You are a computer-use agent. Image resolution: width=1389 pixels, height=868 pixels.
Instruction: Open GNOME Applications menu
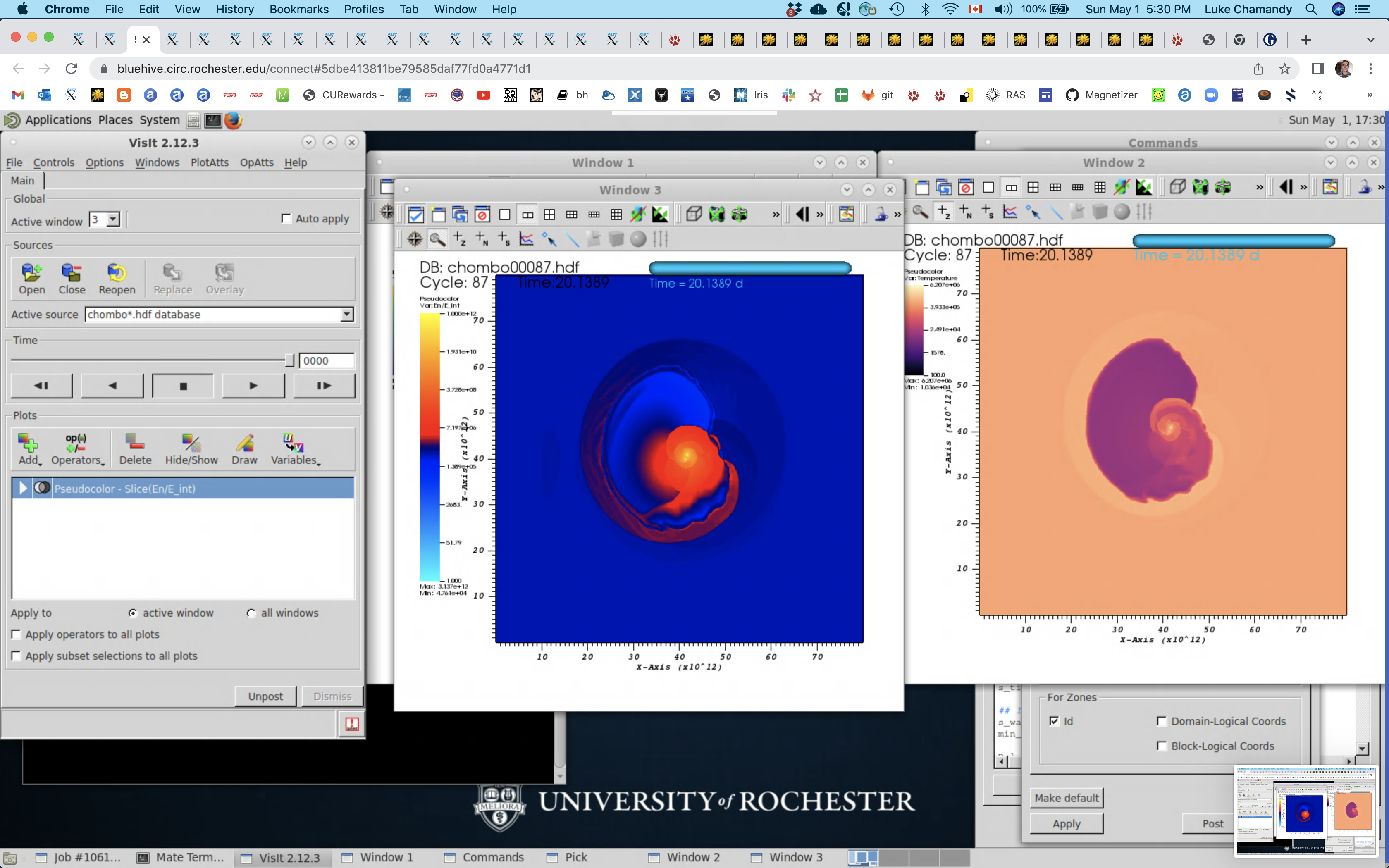[x=58, y=120]
